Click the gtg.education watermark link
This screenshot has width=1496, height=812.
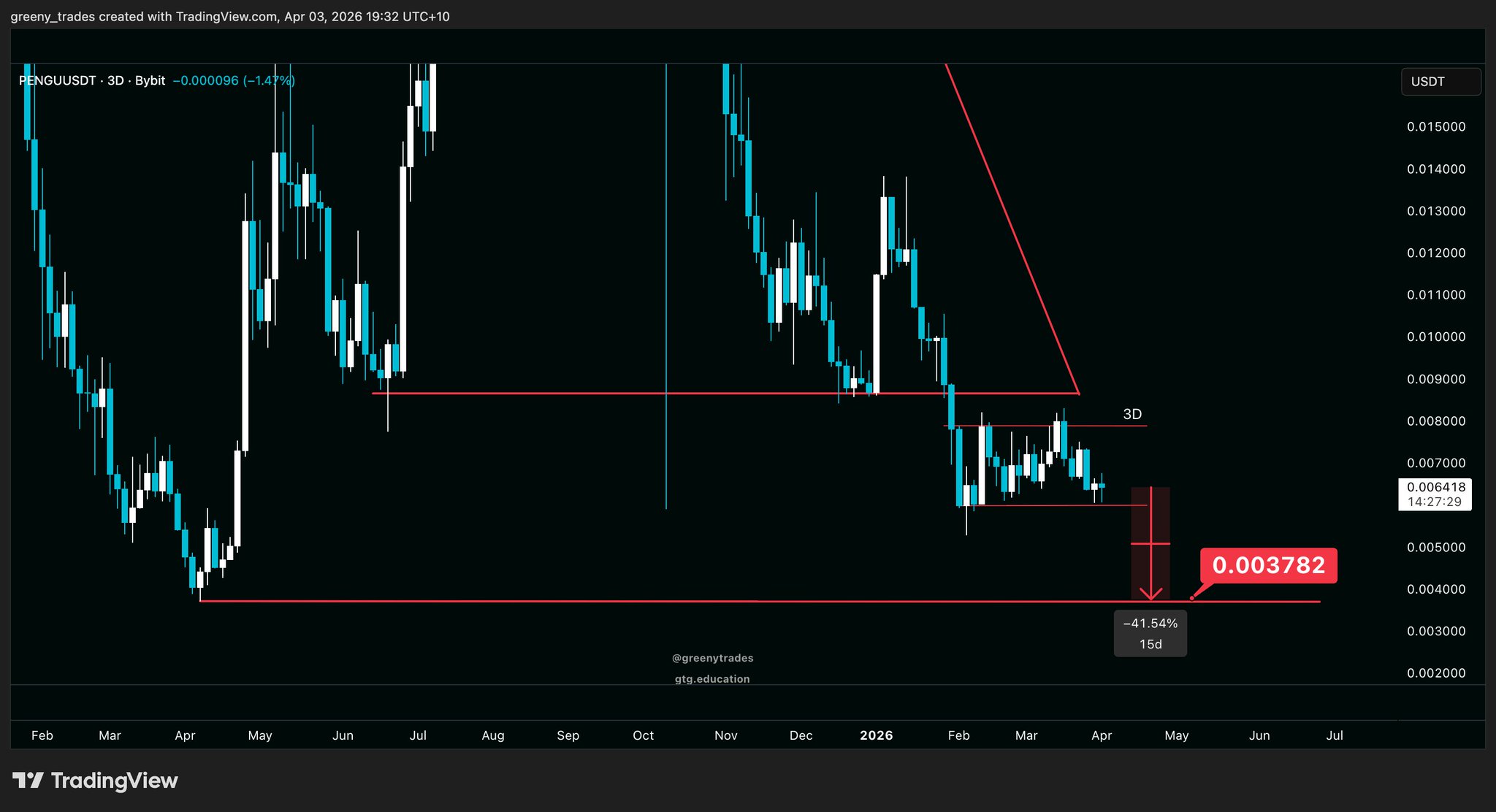[x=712, y=679]
